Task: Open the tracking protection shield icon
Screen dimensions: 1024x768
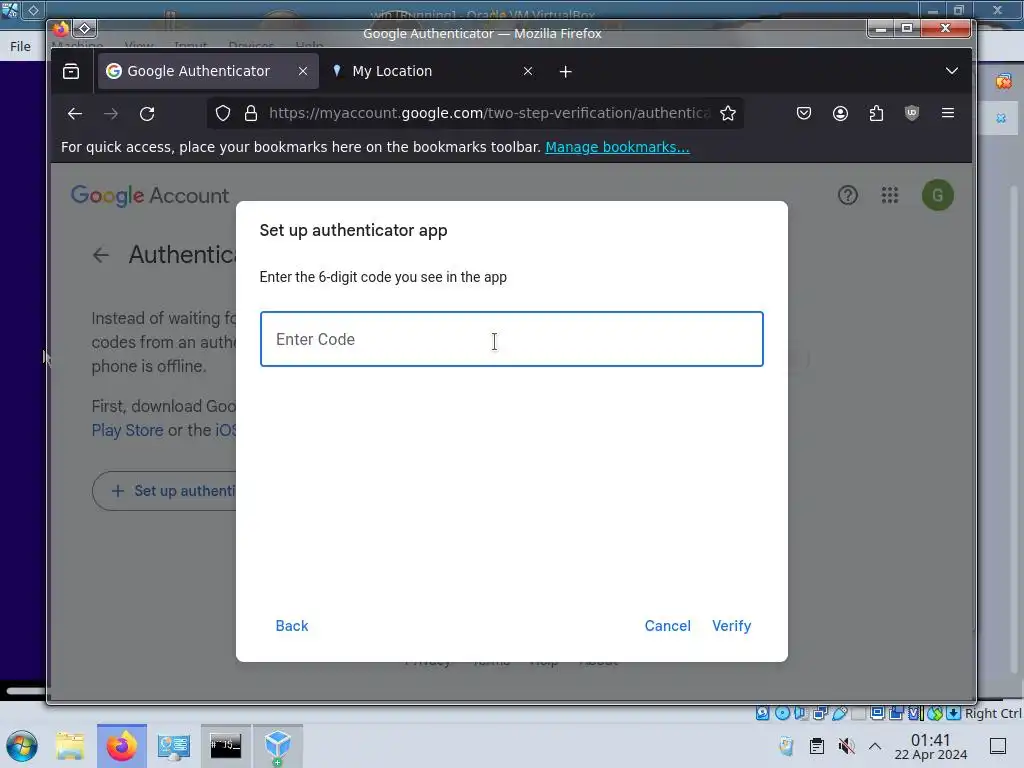Action: pyautogui.click(x=223, y=114)
